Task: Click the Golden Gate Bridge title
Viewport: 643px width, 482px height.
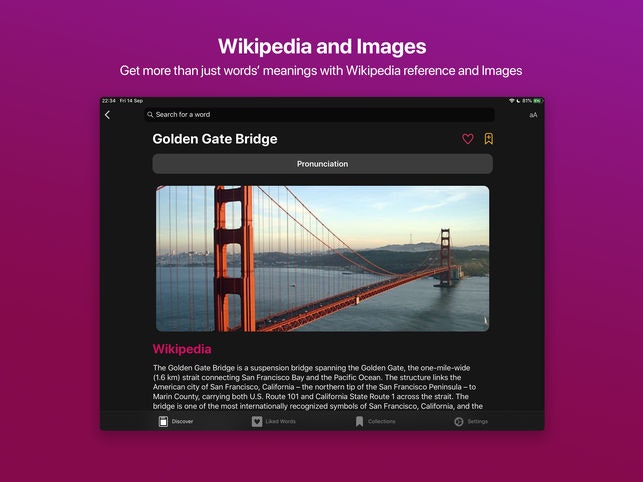Action: 215,139
